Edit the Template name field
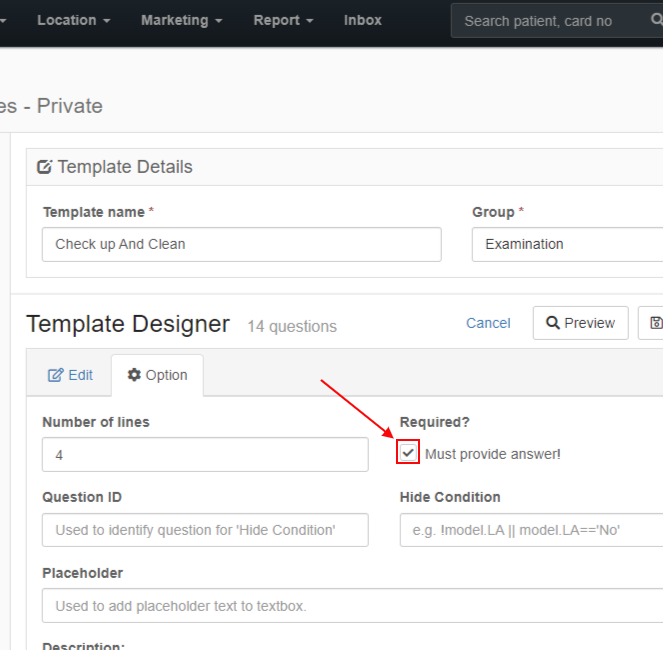 (241, 244)
